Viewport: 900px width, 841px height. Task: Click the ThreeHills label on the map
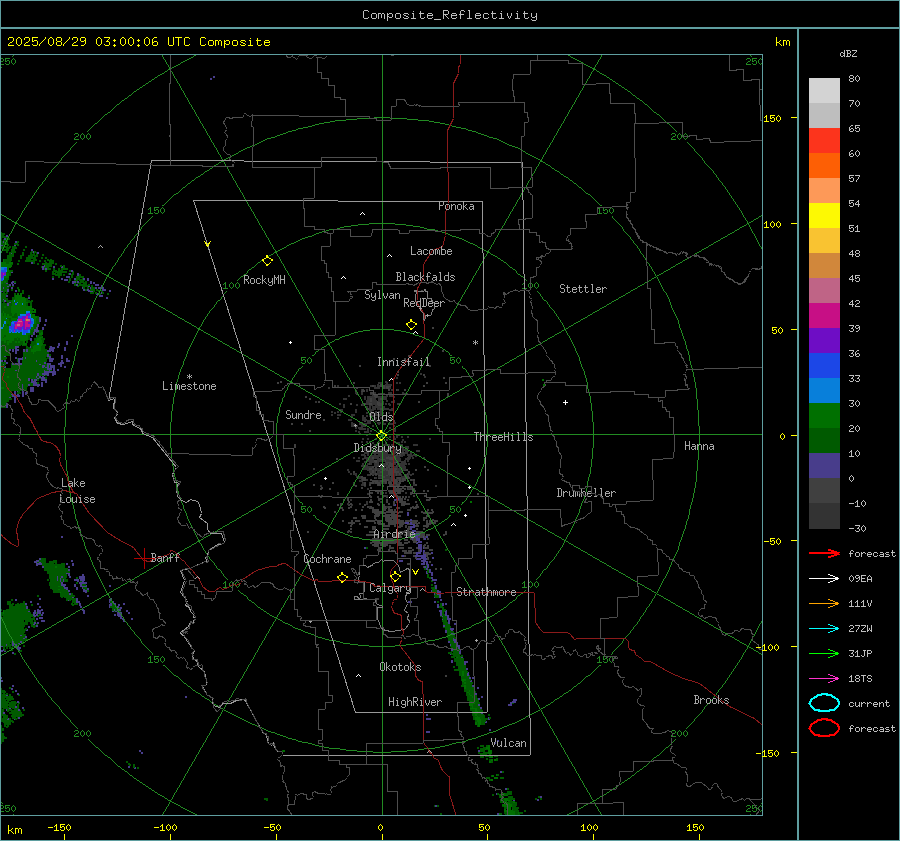point(503,437)
